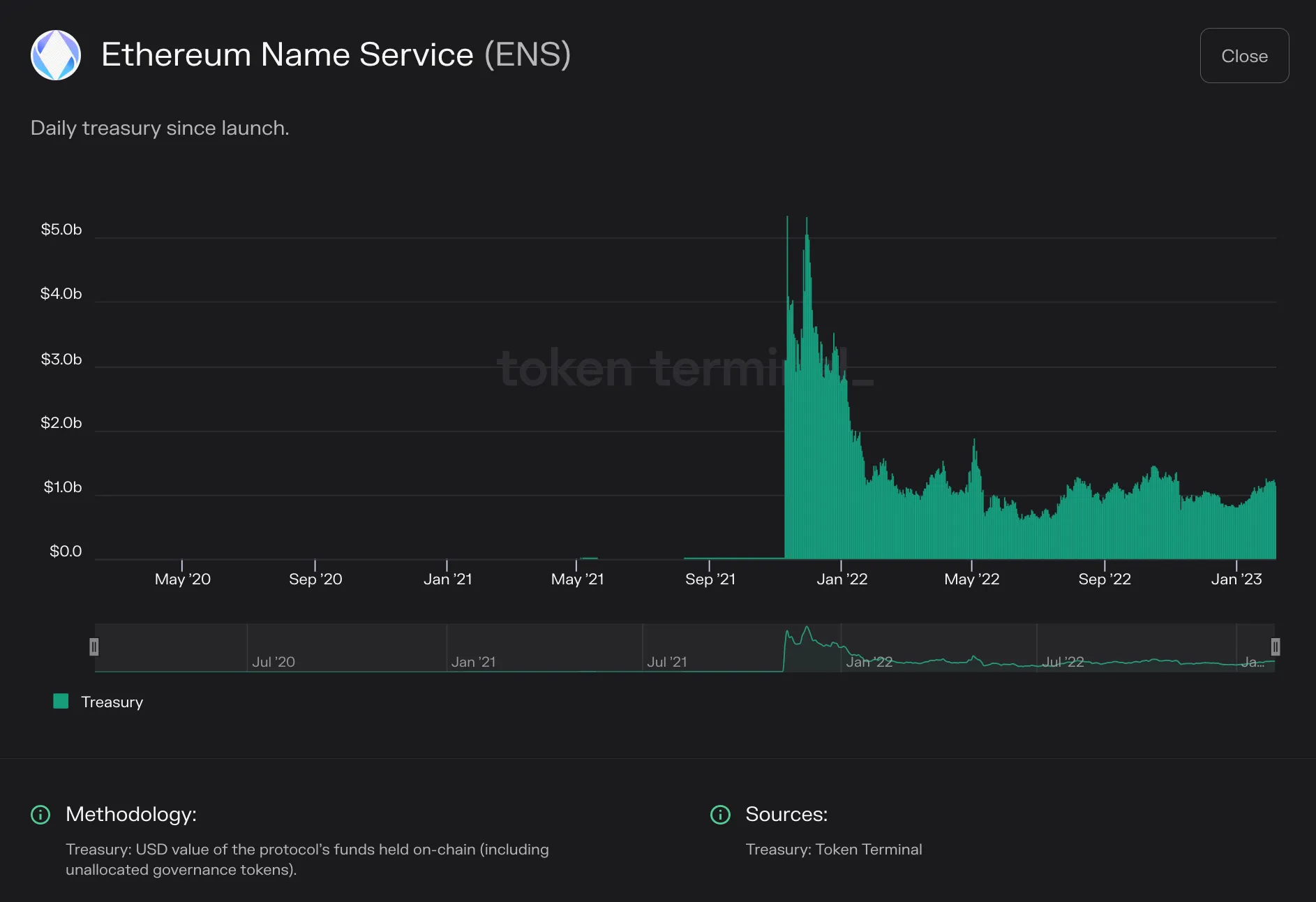Select the May '22 x-axis tick label

tap(972, 579)
